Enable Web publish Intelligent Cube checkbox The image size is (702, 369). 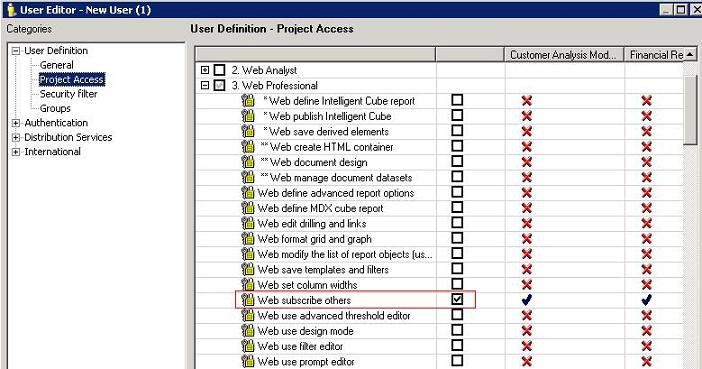[x=457, y=115]
